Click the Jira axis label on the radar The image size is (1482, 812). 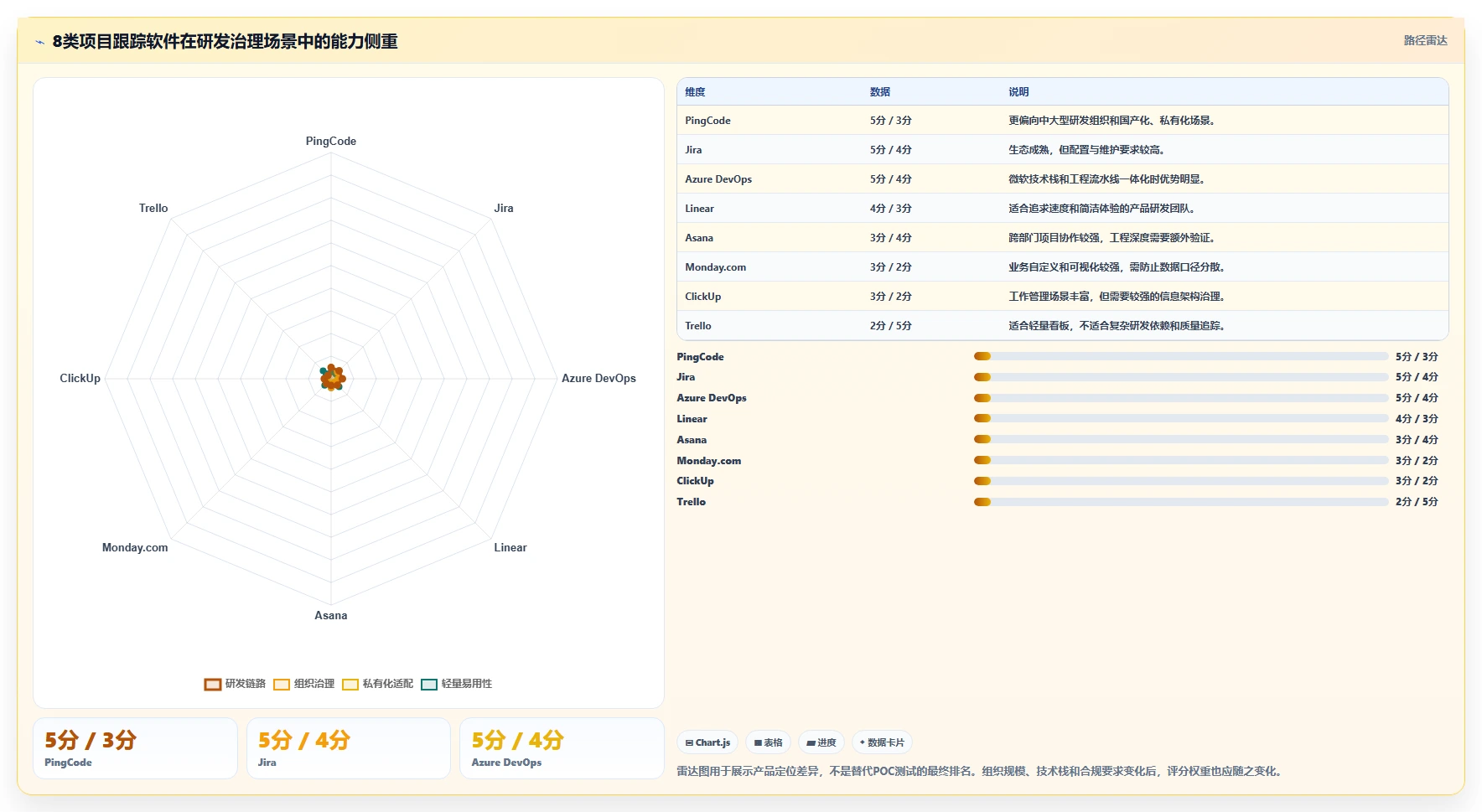(x=504, y=209)
